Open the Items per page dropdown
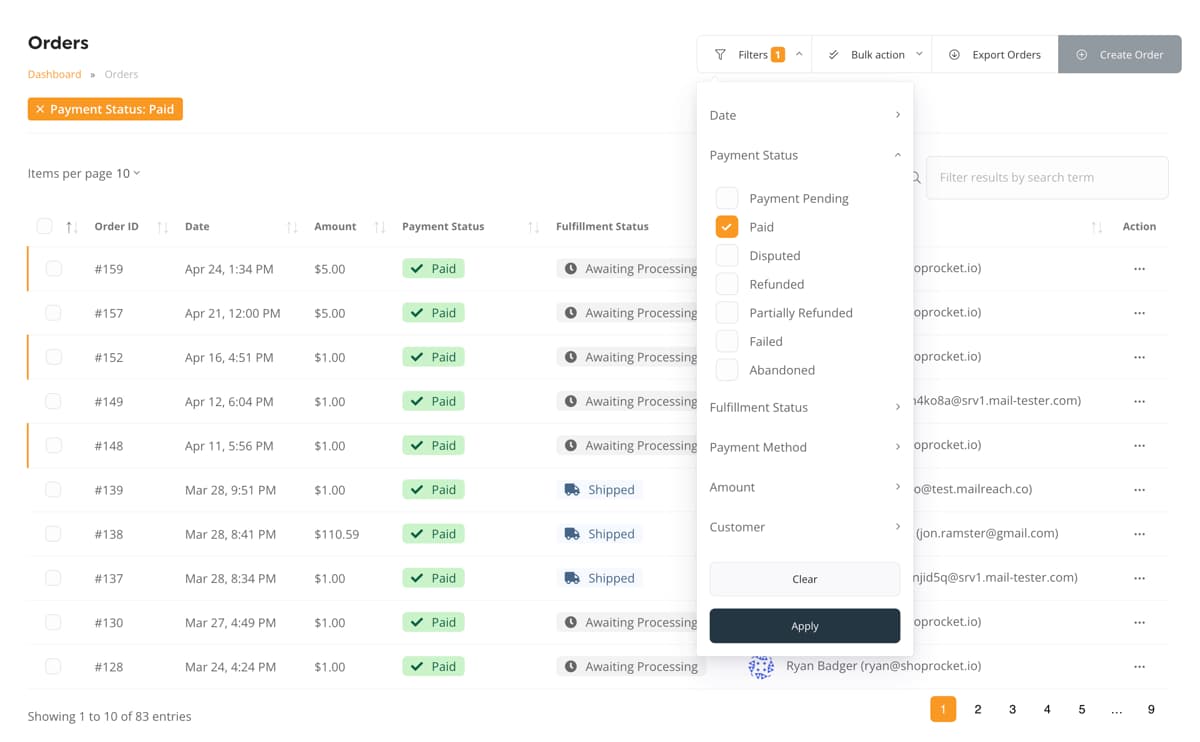The width and height of the screenshot is (1200, 742). tap(84, 173)
